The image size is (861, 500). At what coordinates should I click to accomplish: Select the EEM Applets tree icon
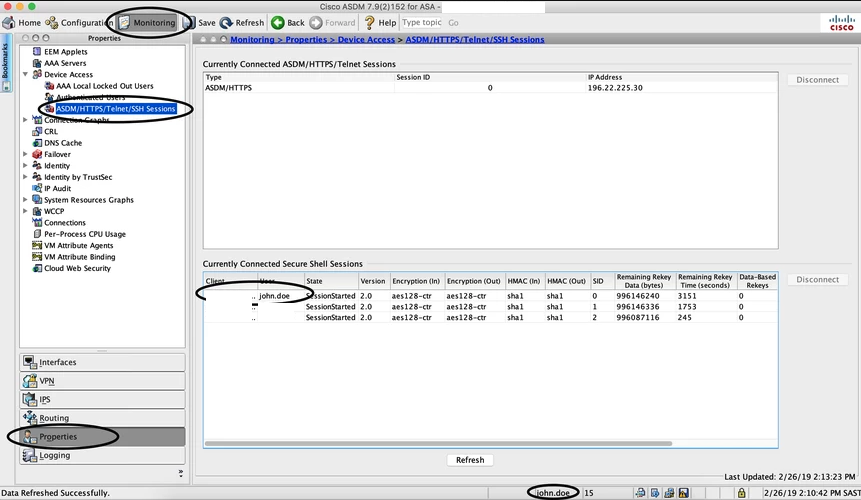37,52
